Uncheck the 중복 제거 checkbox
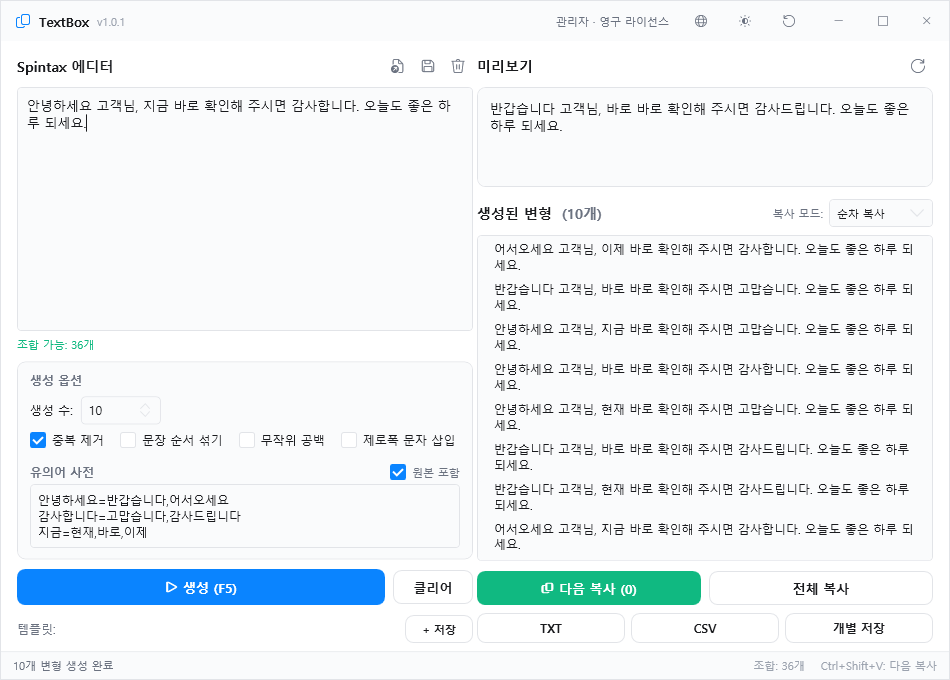 (38, 440)
